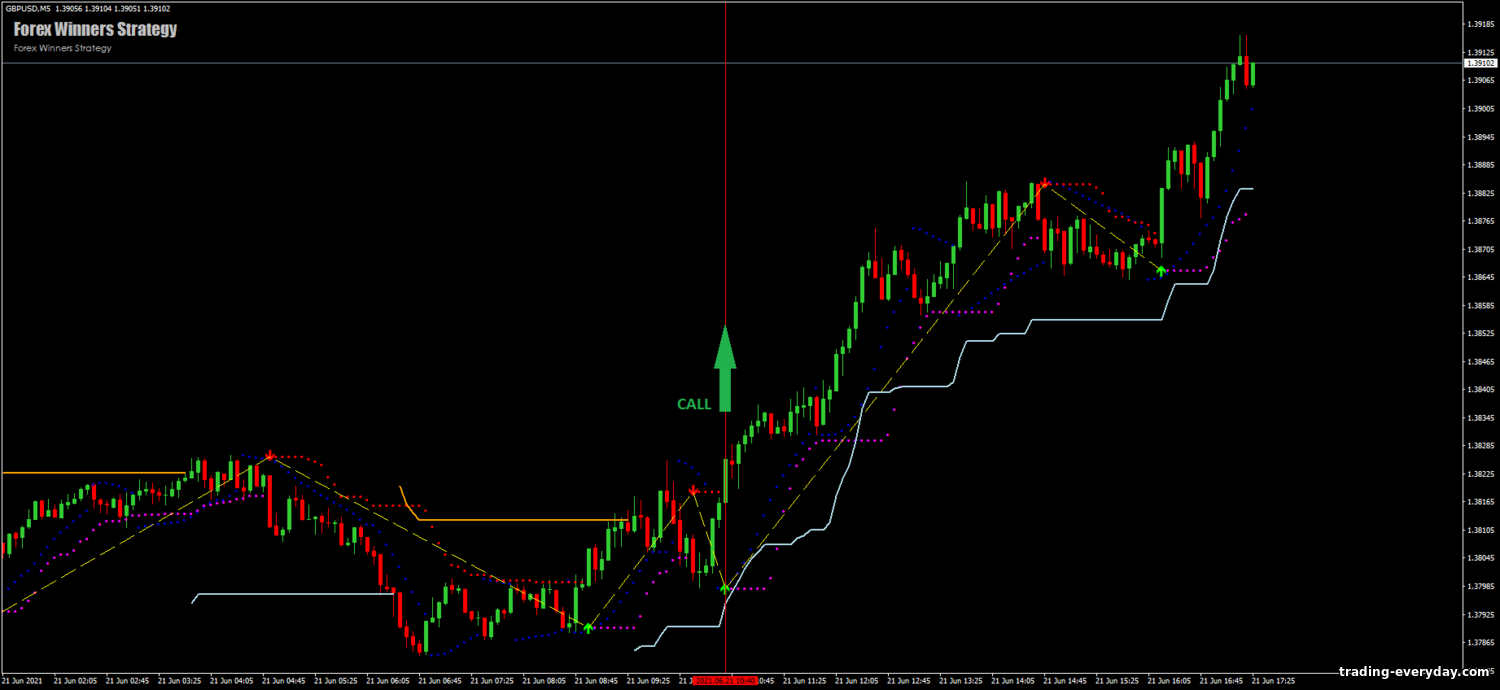Click the red sell cross near 04:45
The image size is (1500, 690).
(269, 456)
